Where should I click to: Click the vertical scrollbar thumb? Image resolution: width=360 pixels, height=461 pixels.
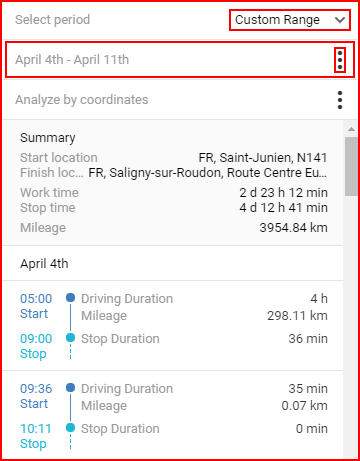[x=351, y=166]
